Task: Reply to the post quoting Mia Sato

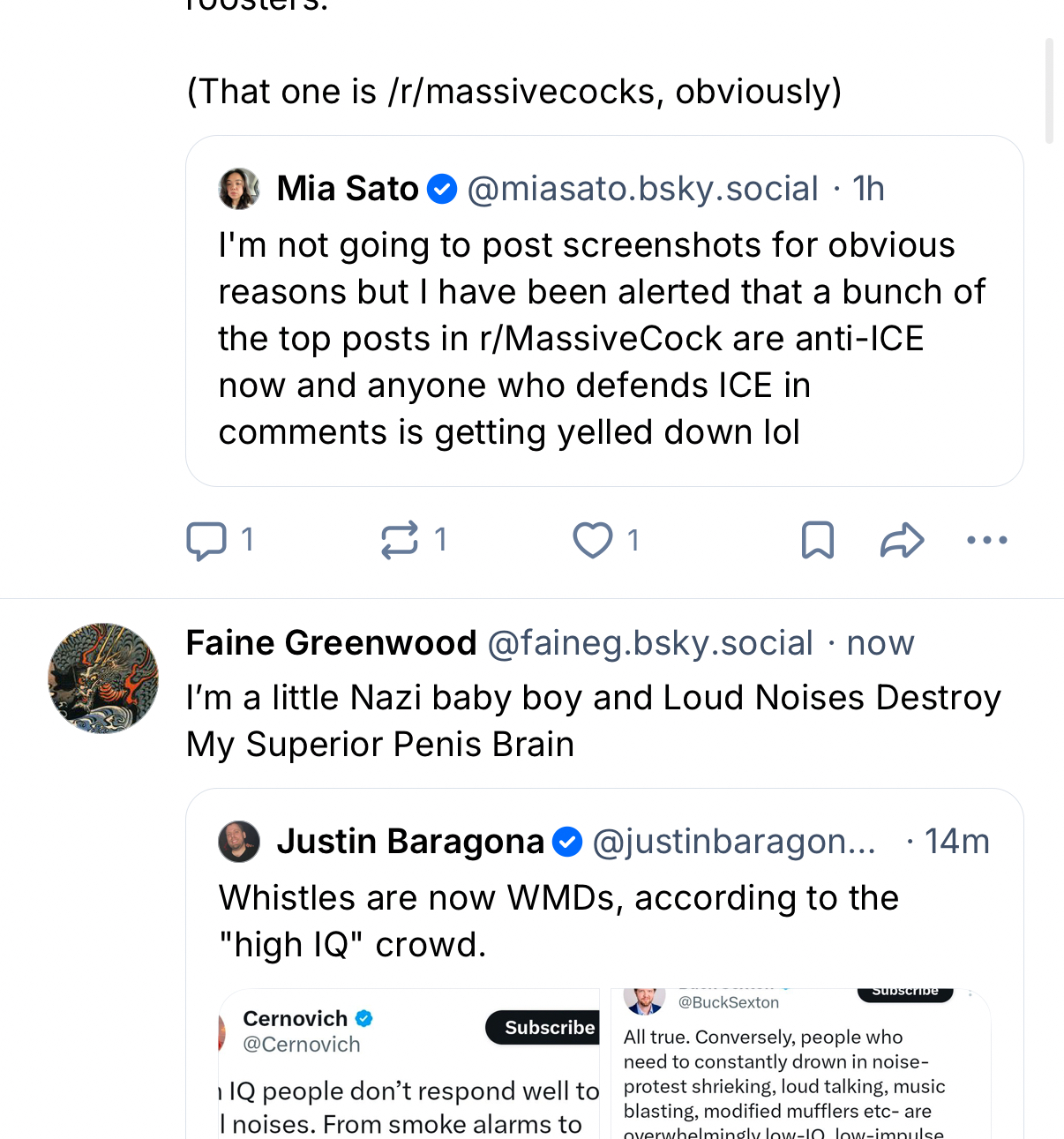Action: pos(206,540)
